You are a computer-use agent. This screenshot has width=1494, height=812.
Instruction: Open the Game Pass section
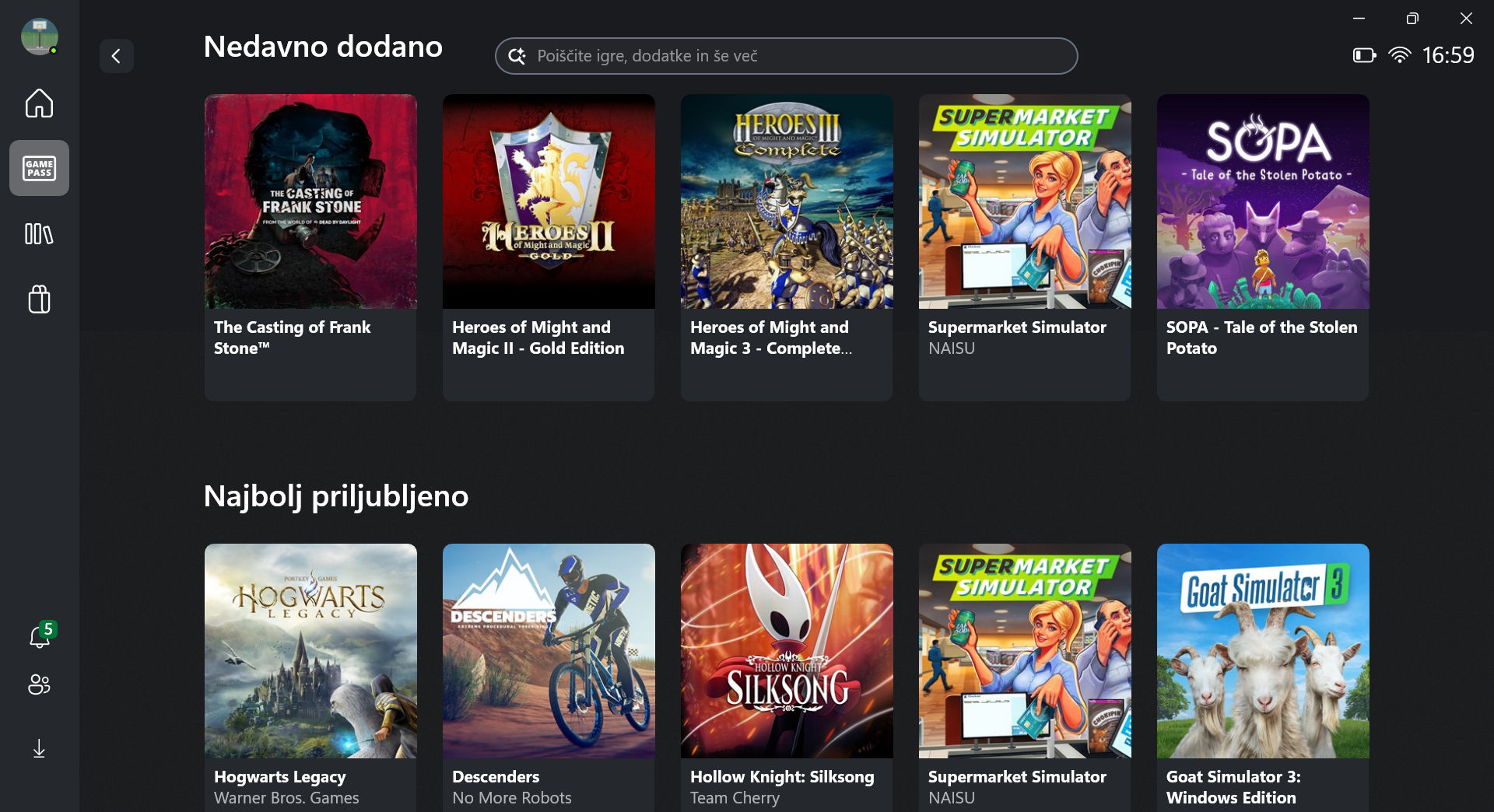39,168
